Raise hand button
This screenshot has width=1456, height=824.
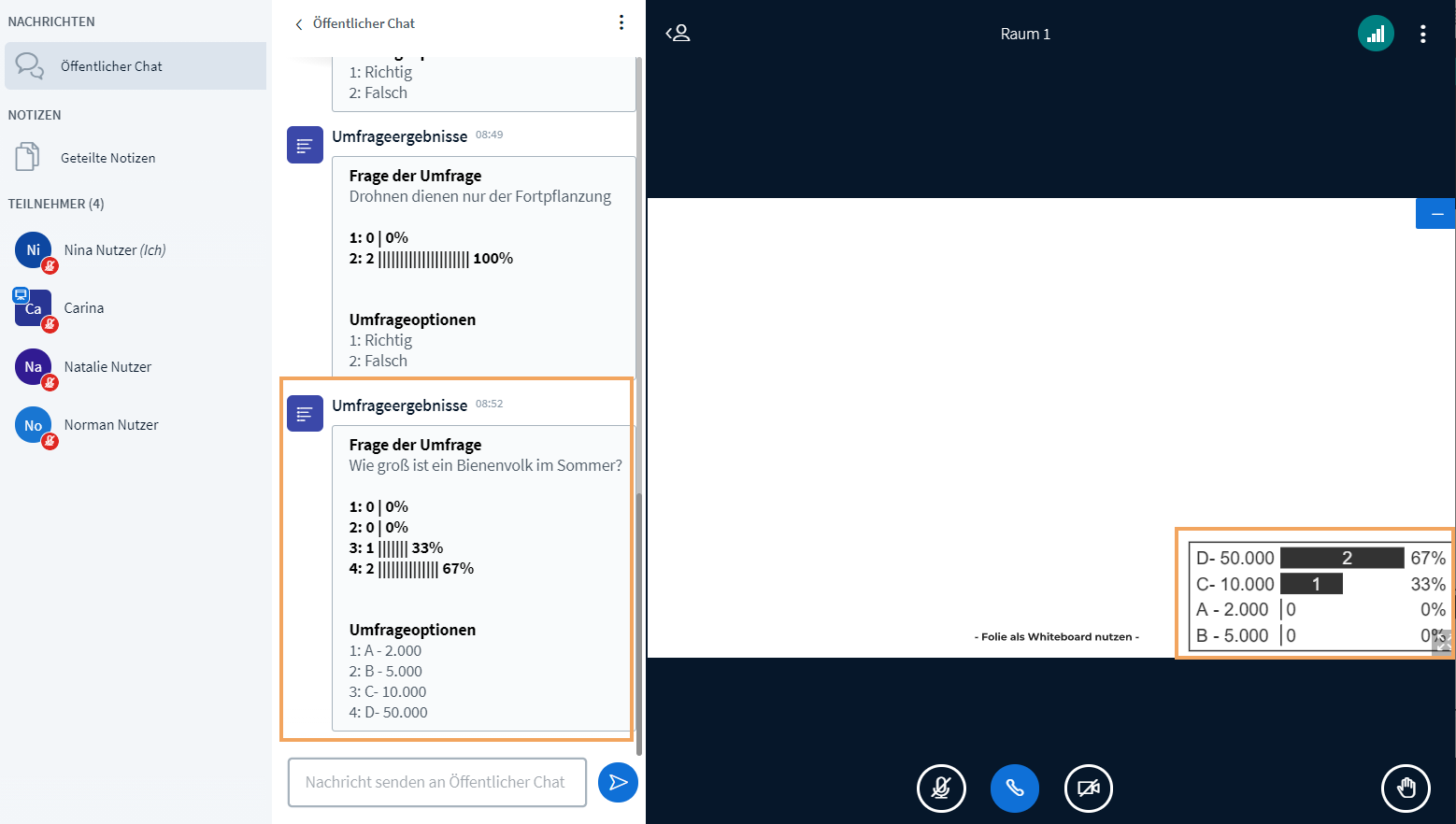1405,788
